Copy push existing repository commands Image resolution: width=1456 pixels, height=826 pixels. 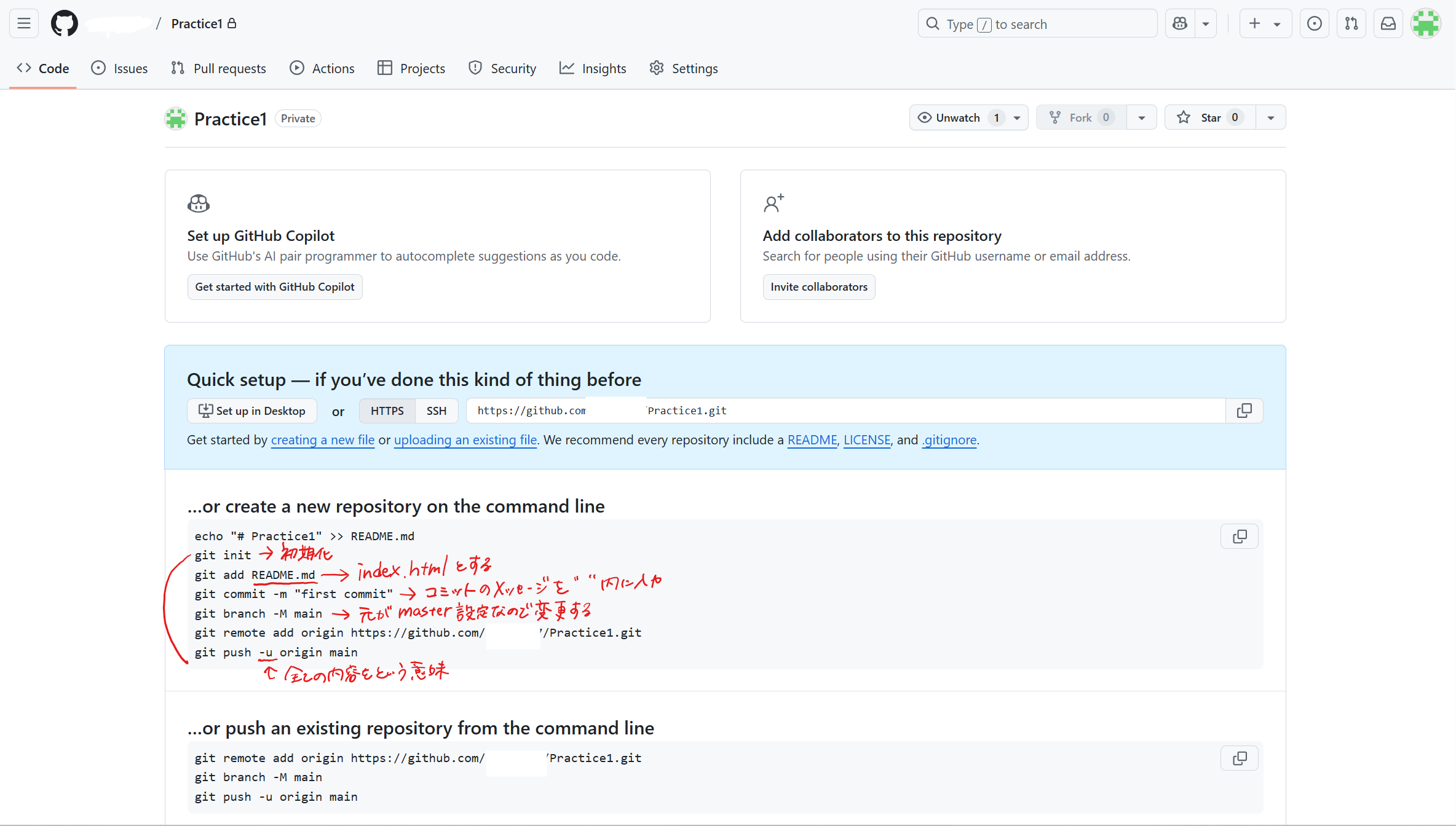point(1239,758)
